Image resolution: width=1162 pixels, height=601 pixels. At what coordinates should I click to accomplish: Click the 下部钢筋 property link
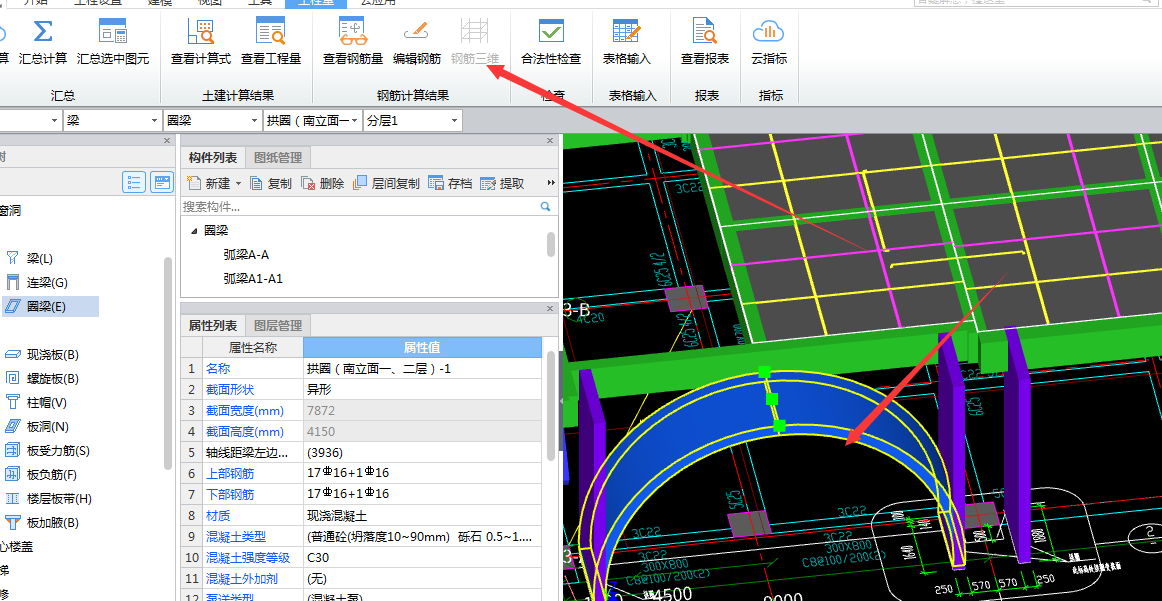coord(230,494)
